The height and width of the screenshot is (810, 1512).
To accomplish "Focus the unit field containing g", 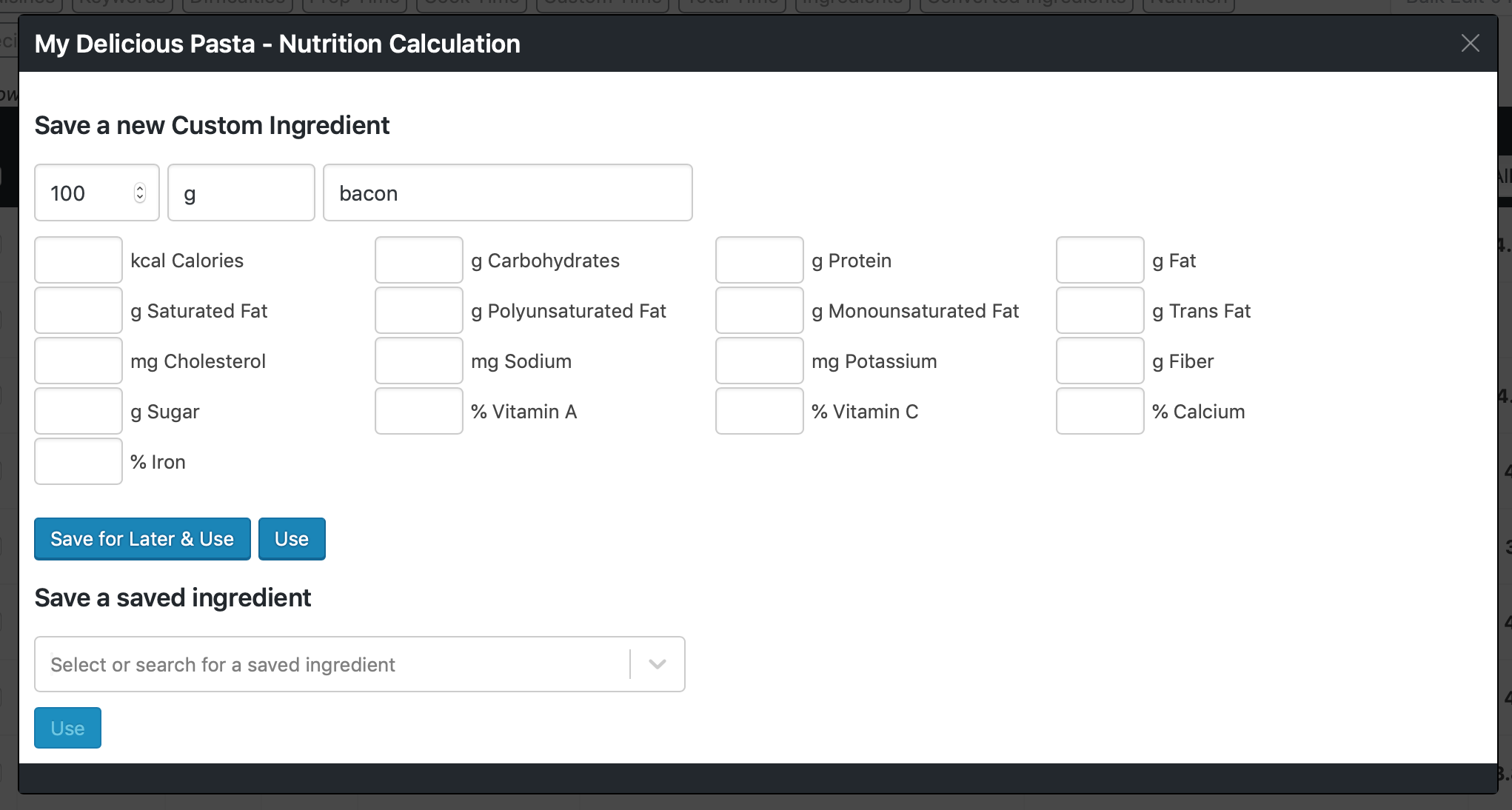I will coord(241,193).
